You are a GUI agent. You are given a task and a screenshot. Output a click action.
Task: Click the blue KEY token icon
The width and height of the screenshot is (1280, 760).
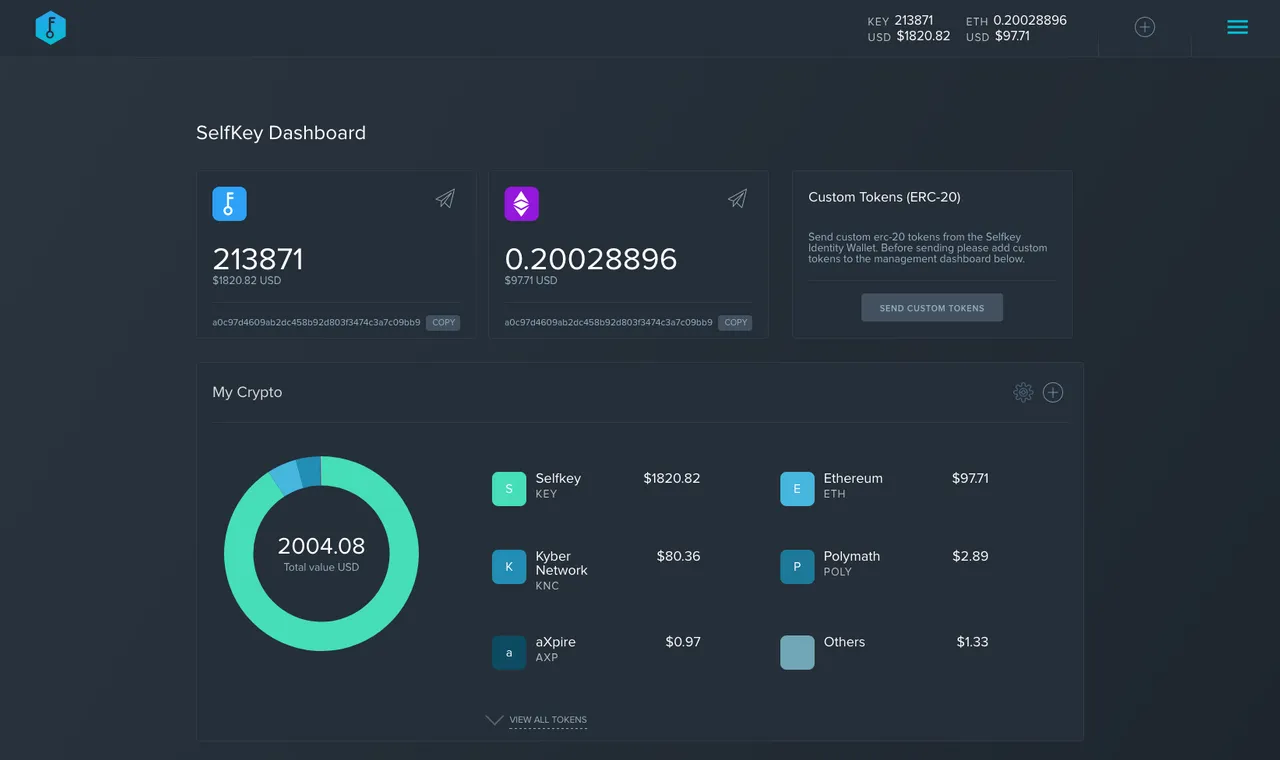[229, 204]
